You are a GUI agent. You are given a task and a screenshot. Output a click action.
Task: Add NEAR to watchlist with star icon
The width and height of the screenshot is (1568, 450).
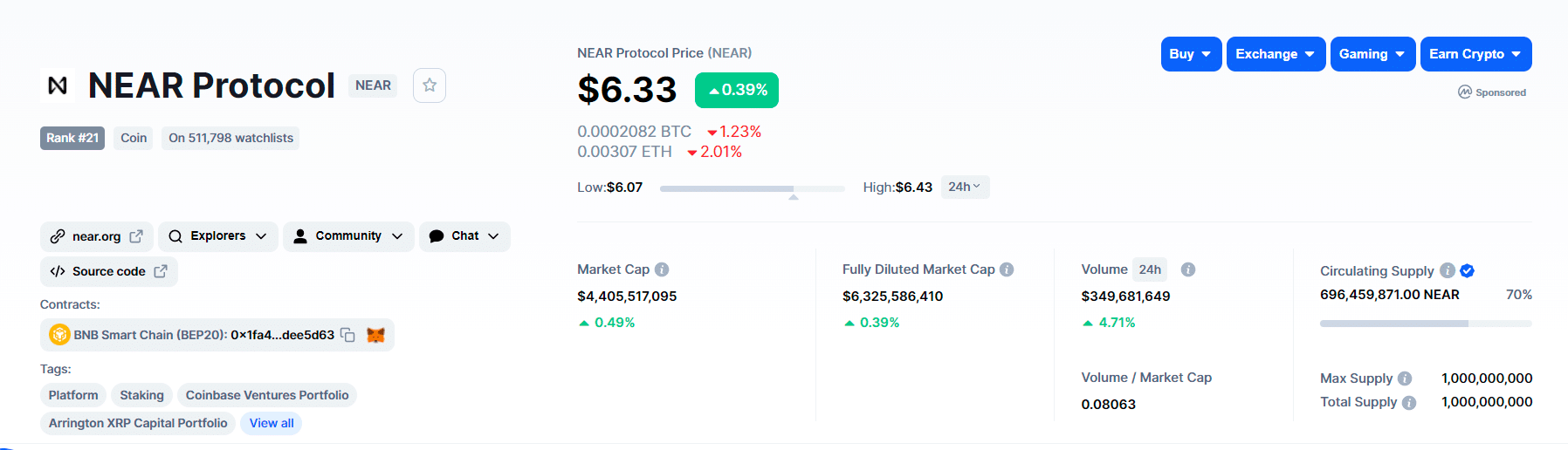click(430, 85)
